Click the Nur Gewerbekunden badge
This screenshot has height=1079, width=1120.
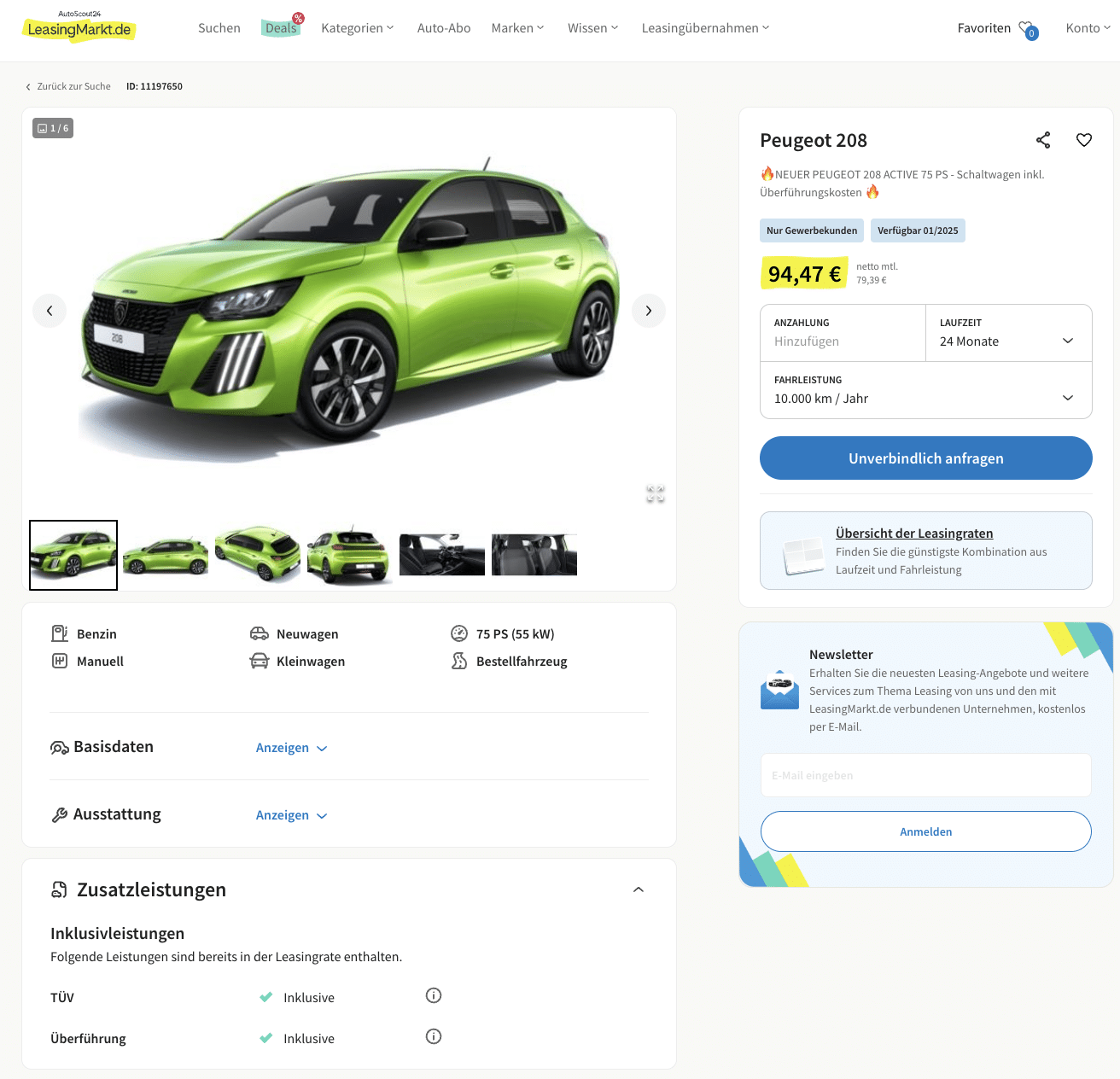point(812,230)
